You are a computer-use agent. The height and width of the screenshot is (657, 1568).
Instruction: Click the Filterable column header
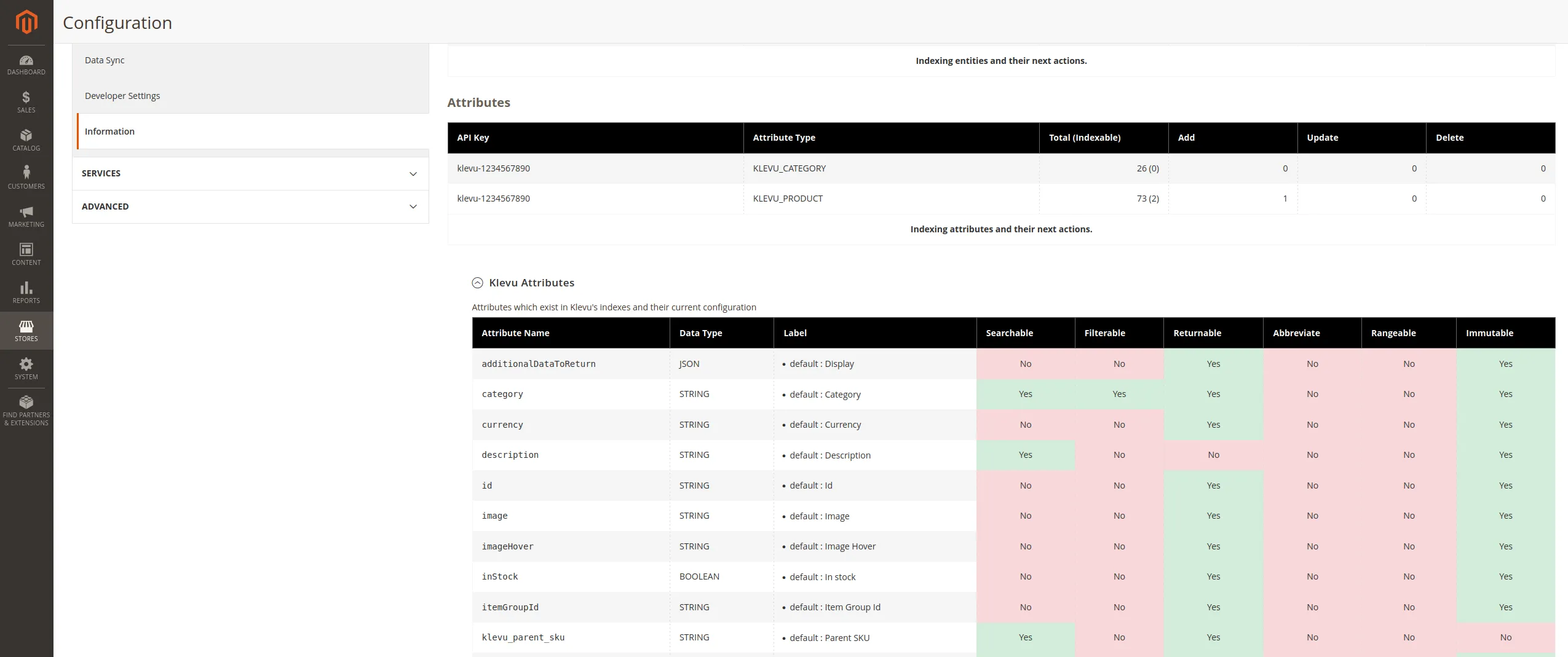tap(1119, 333)
